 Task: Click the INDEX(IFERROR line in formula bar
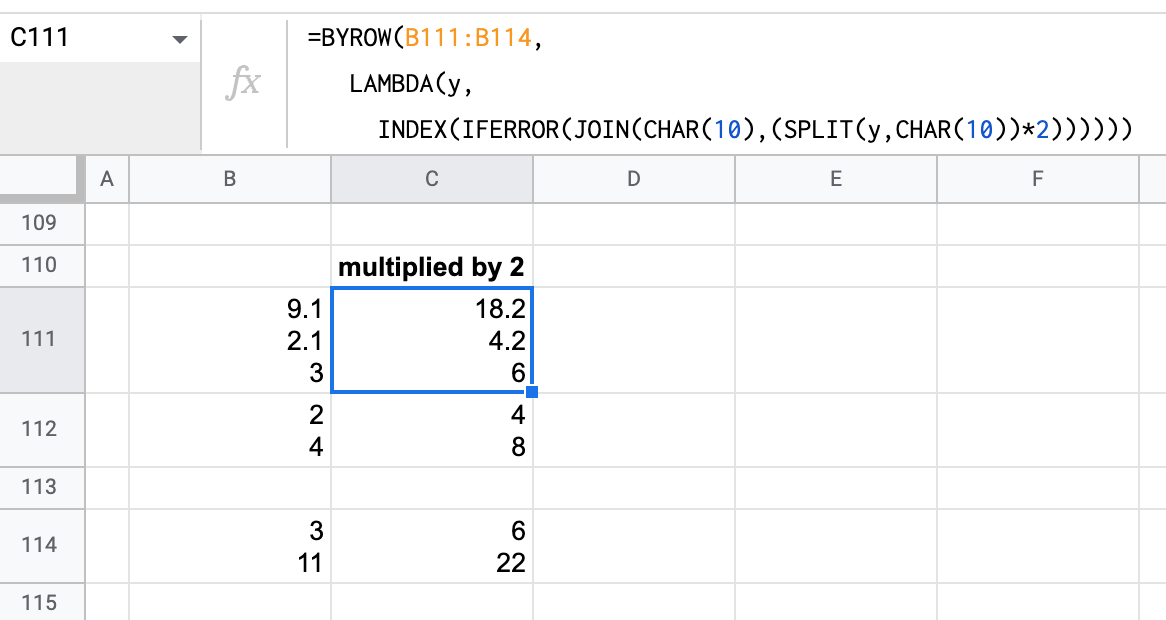pos(755,129)
